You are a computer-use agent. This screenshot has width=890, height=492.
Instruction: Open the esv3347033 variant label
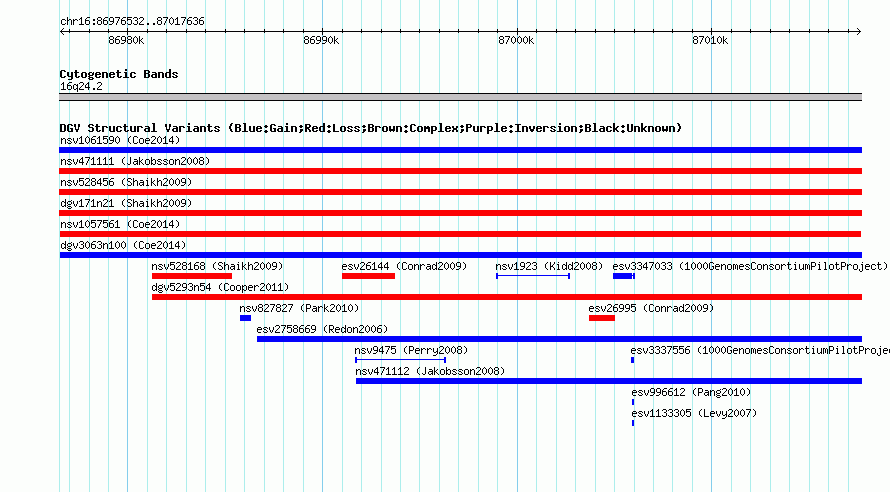coord(749,266)
